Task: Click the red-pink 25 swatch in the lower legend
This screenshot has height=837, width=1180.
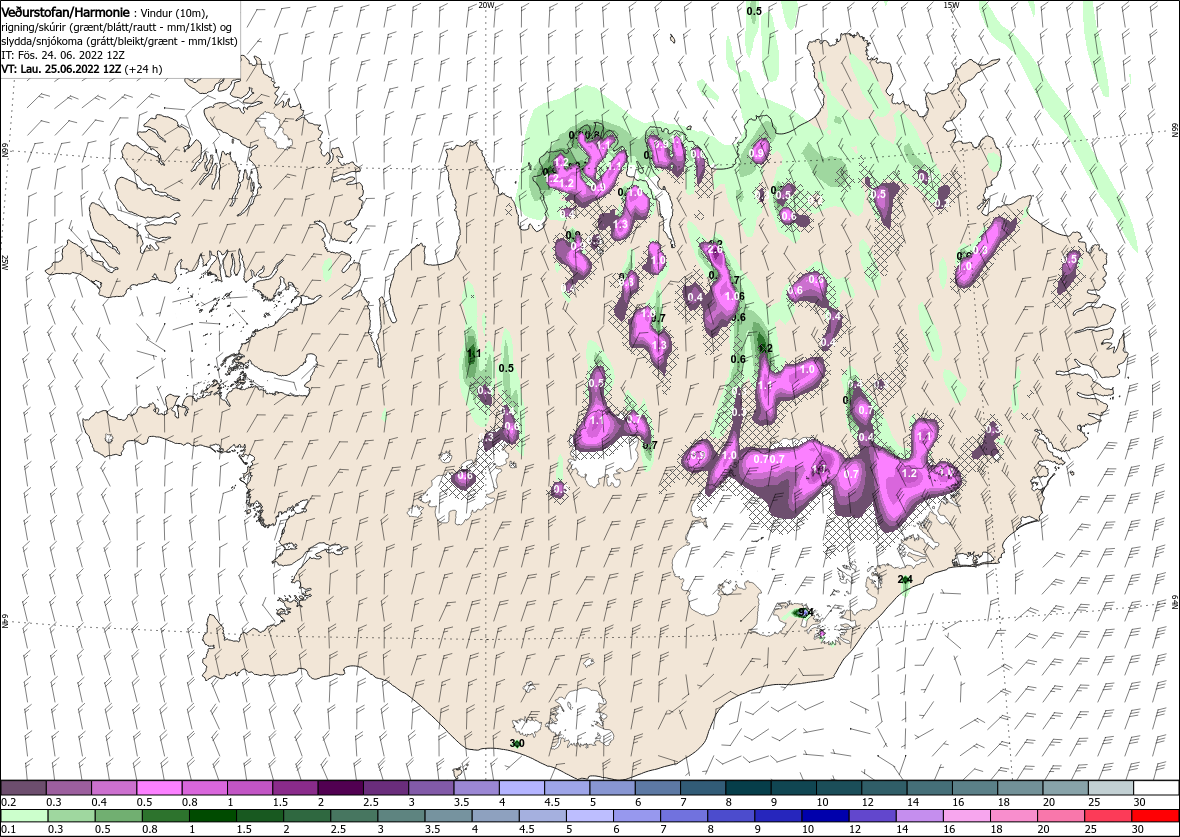Action: pyautogui.click(x=1107, y=816)
